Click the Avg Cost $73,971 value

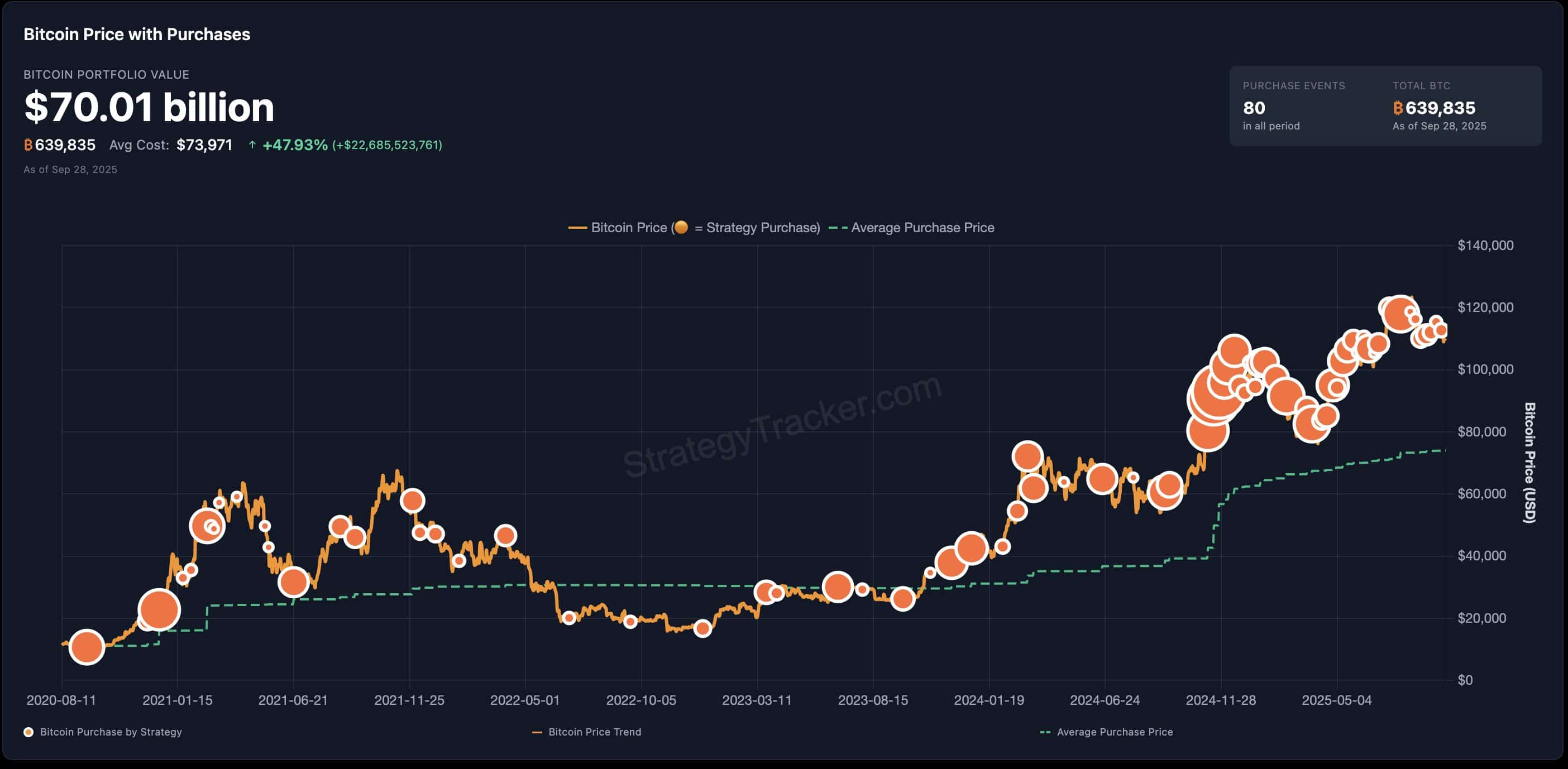click(204, 145)
